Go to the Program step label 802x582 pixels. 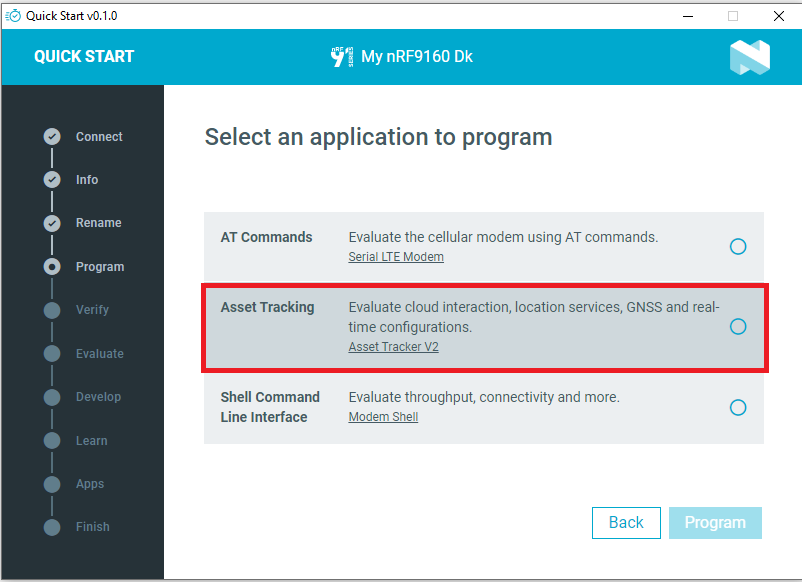100,266
